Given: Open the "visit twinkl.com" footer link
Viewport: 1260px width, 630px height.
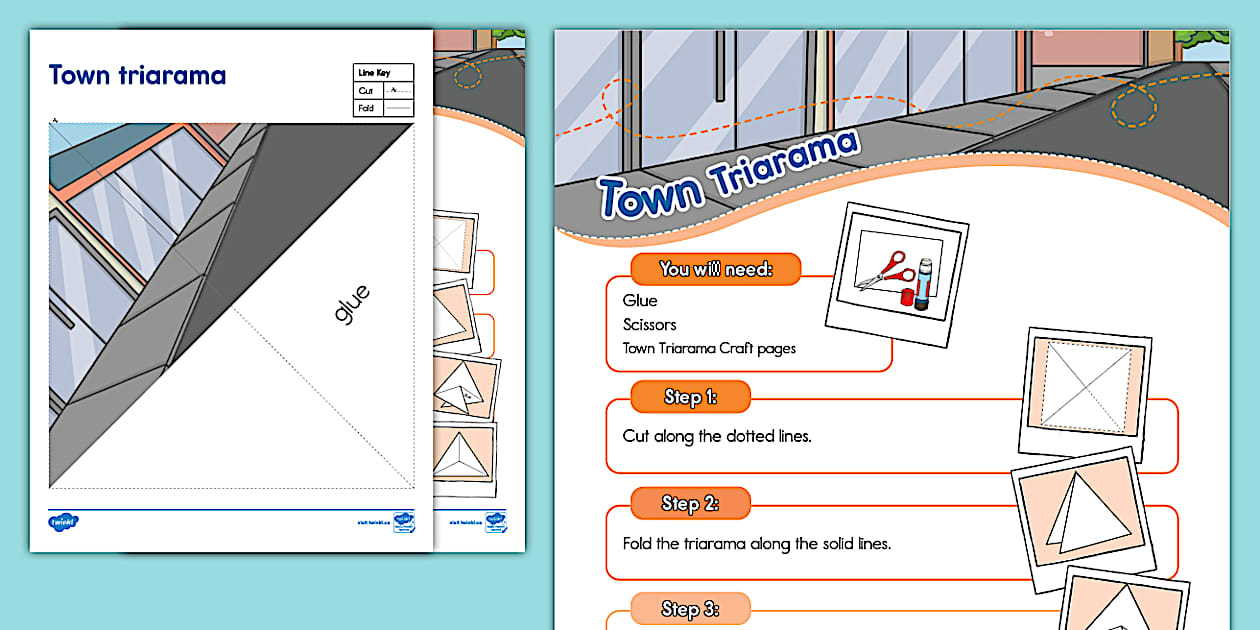Looking at the screenshot, I should [x=371, y=522].
